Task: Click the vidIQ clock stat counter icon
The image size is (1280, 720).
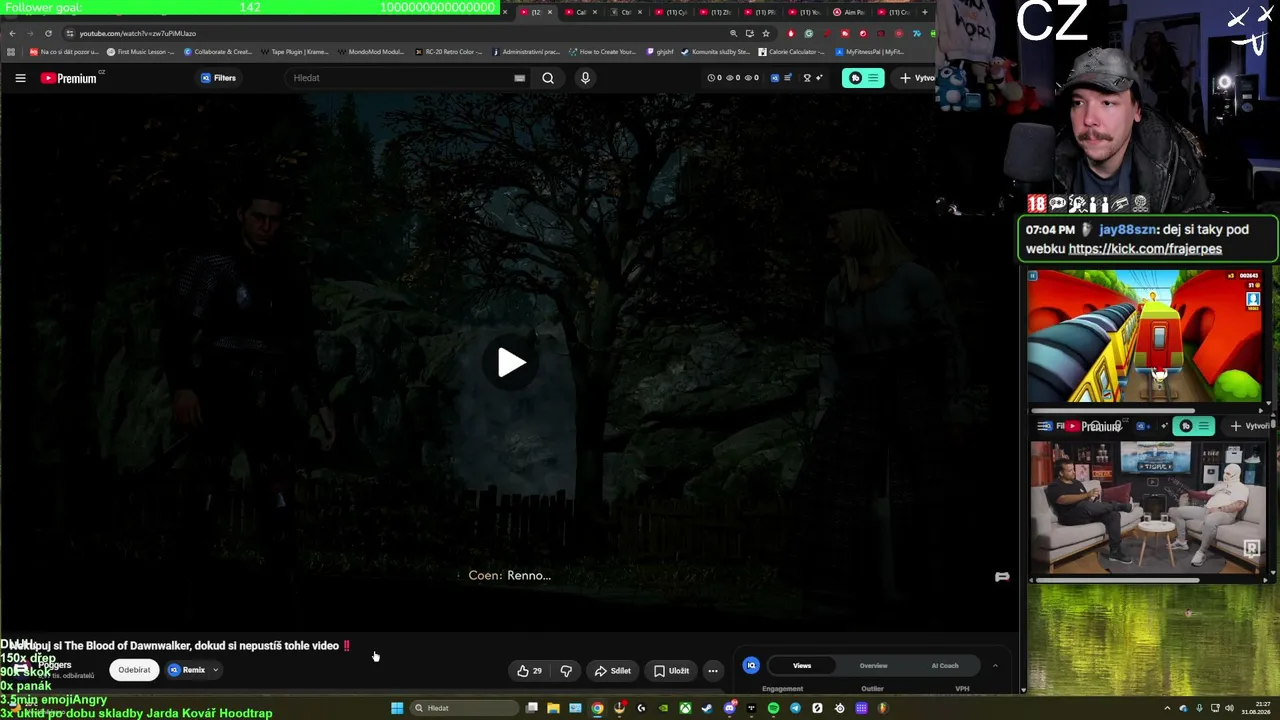Action: 711,78
